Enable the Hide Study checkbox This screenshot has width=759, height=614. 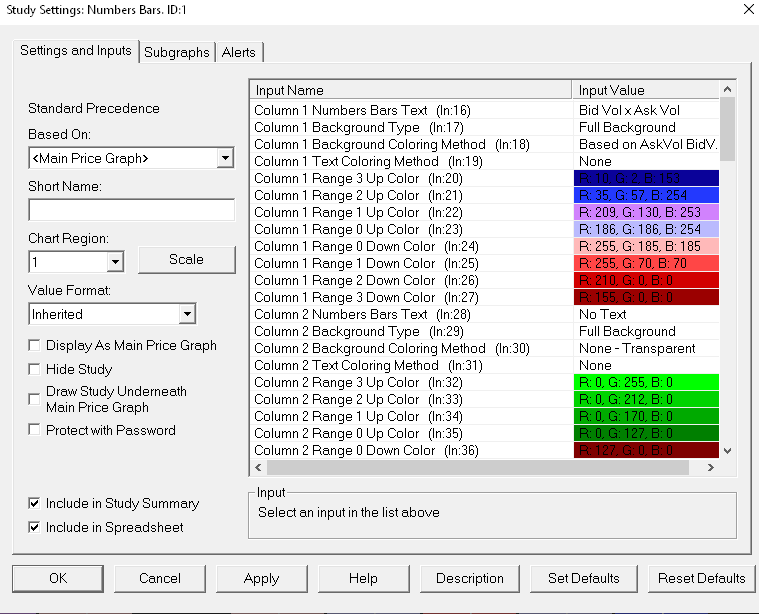tap(36, 370)
